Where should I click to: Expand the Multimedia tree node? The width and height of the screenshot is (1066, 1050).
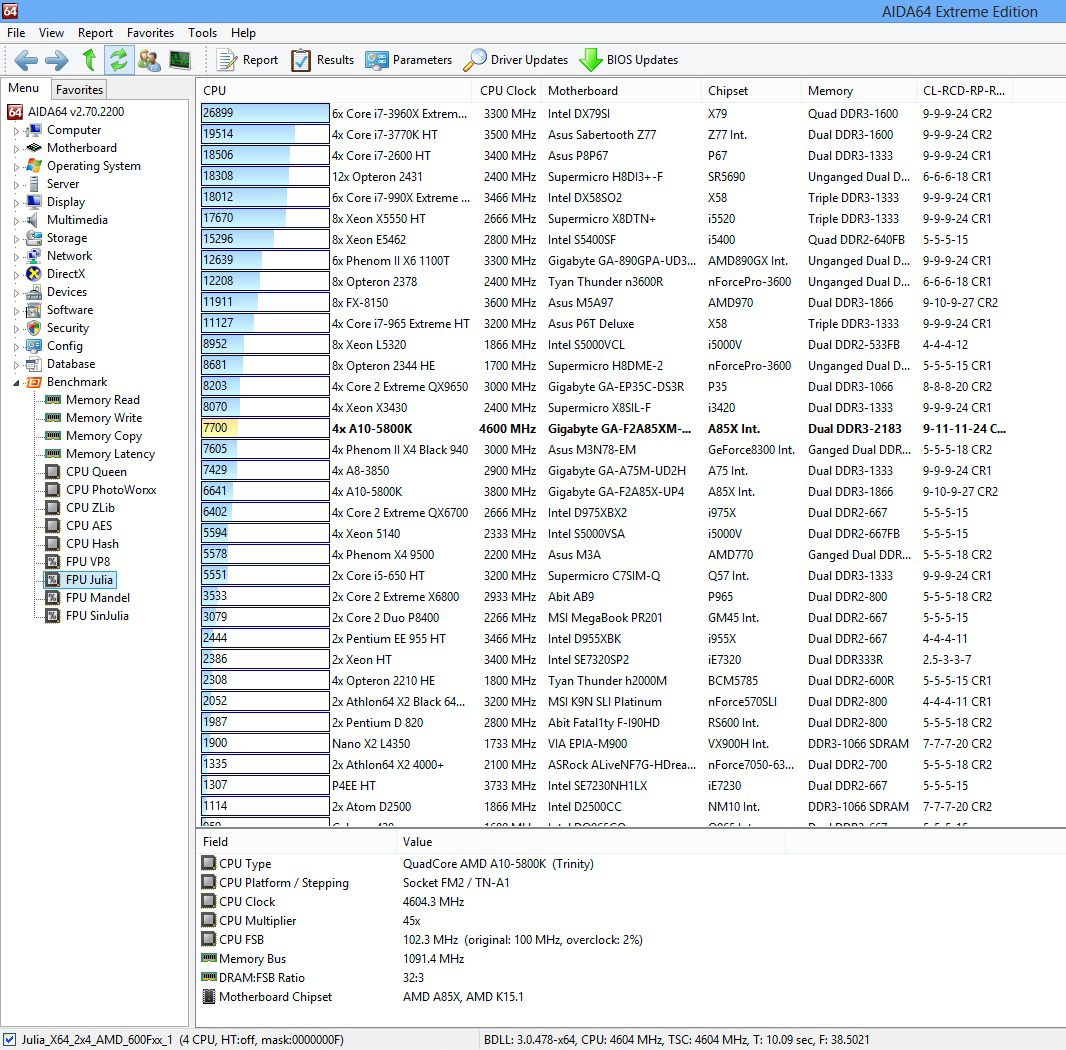tap(16, 220)
